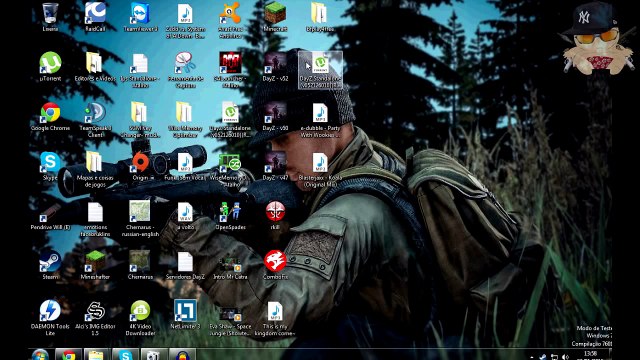The height and width of the screenshot is (360, 640).
Task: Launch the TeamSpeak 3 Client shortcut
Action: tap(95, 120)
